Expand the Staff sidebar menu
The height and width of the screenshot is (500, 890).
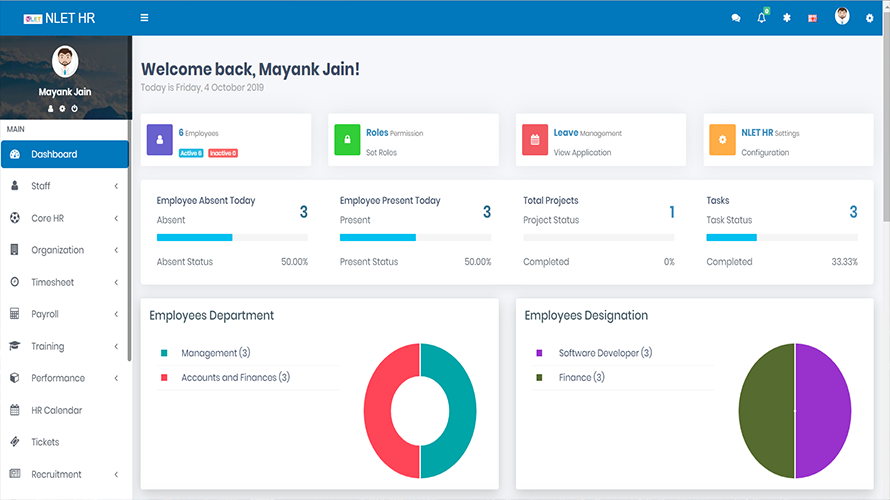pos(65,186)
